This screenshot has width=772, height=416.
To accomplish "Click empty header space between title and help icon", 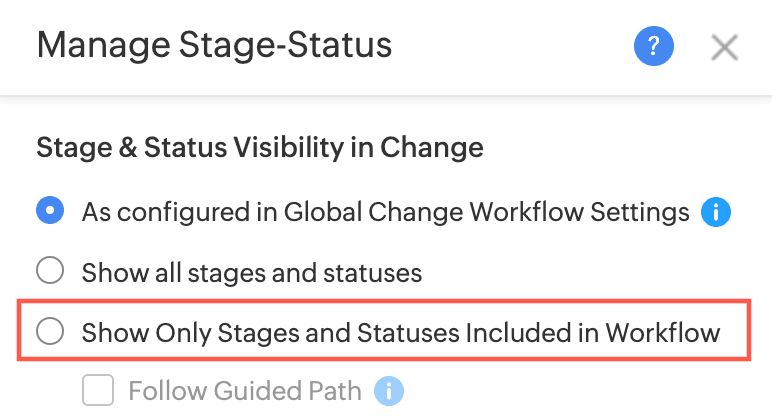I will 510,46.
